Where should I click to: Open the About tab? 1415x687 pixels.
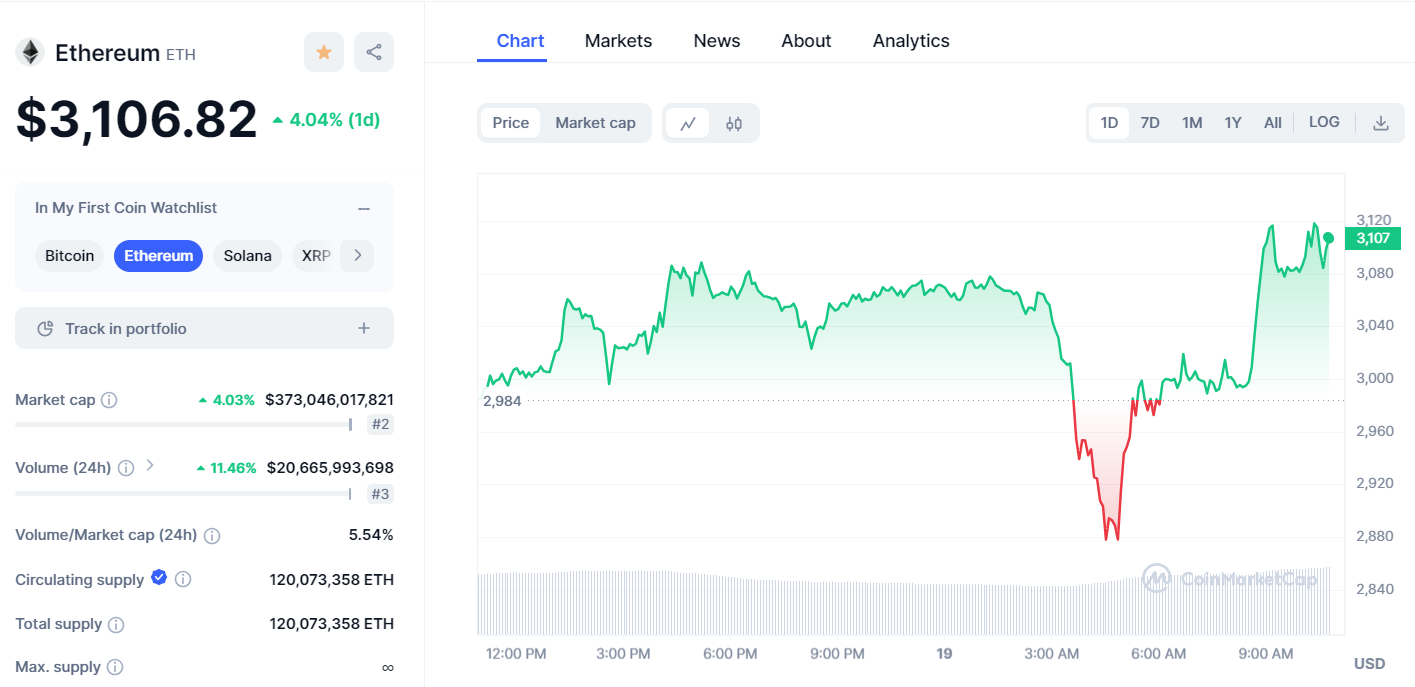click(x=806, y=41)
